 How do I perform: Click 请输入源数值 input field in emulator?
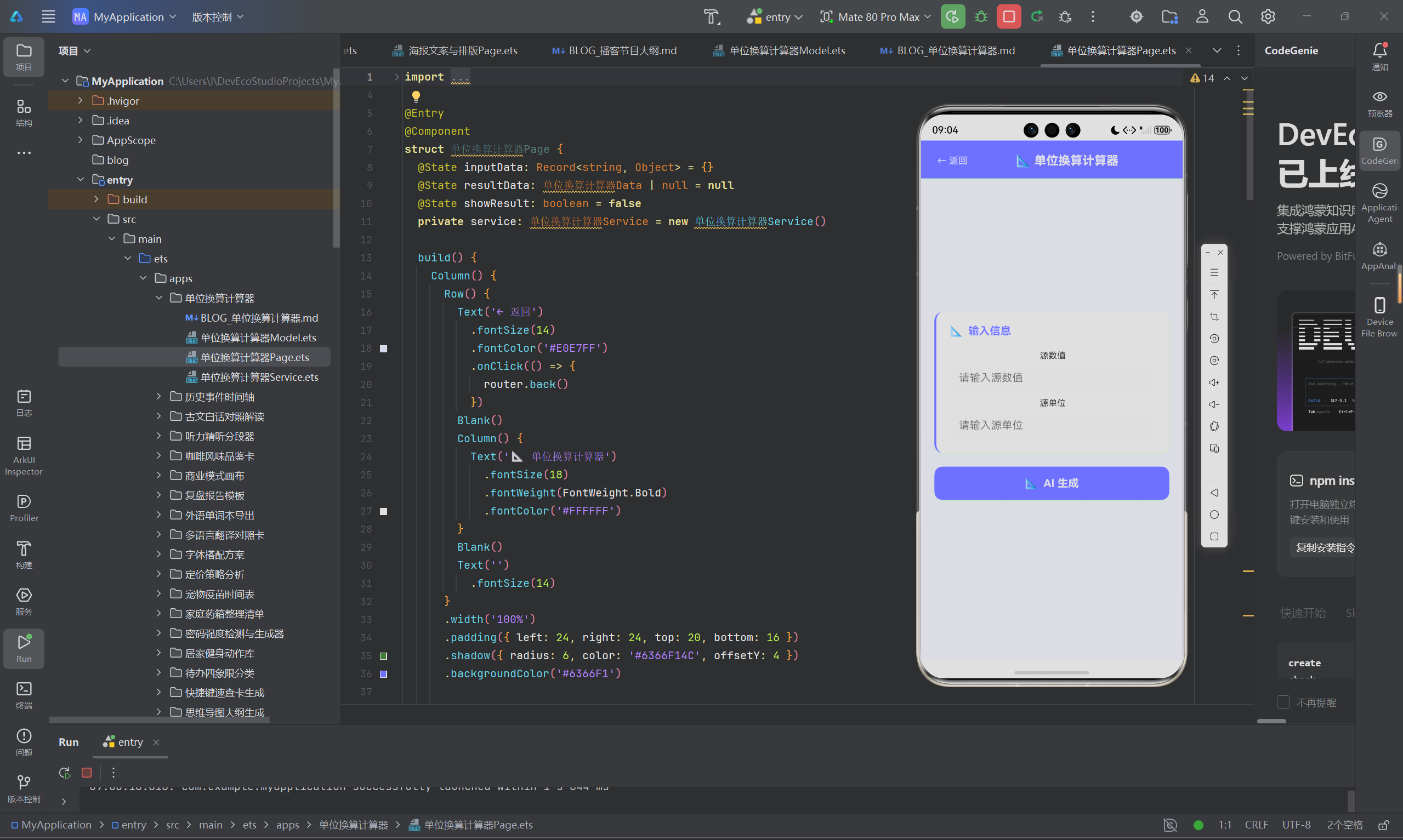click(1051, 378)
